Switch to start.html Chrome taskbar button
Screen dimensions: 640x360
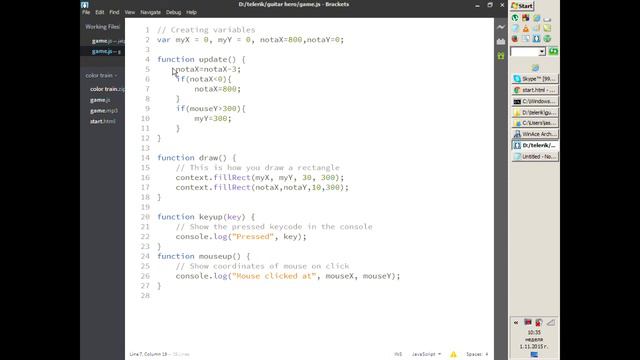[535, 90]
